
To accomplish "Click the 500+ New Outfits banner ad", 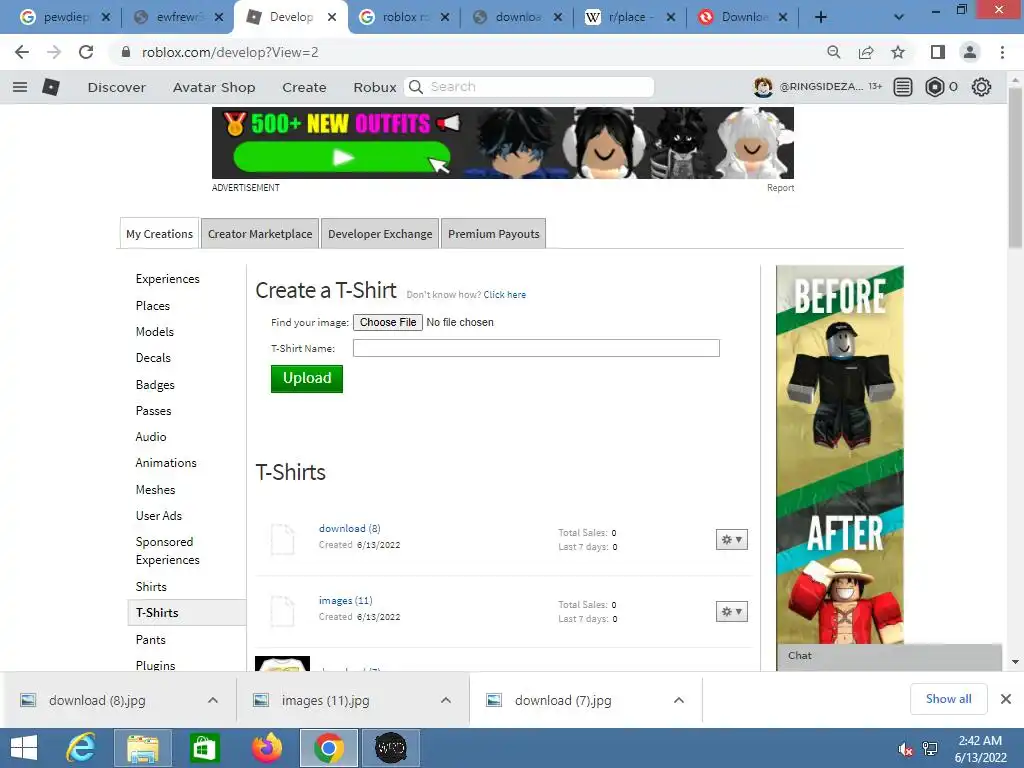I will pos(503,143).
